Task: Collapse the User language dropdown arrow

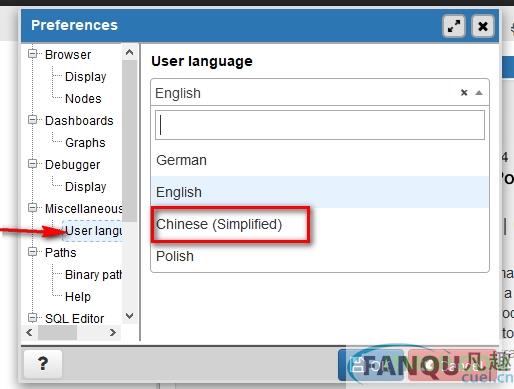Action: click(479, 93)
